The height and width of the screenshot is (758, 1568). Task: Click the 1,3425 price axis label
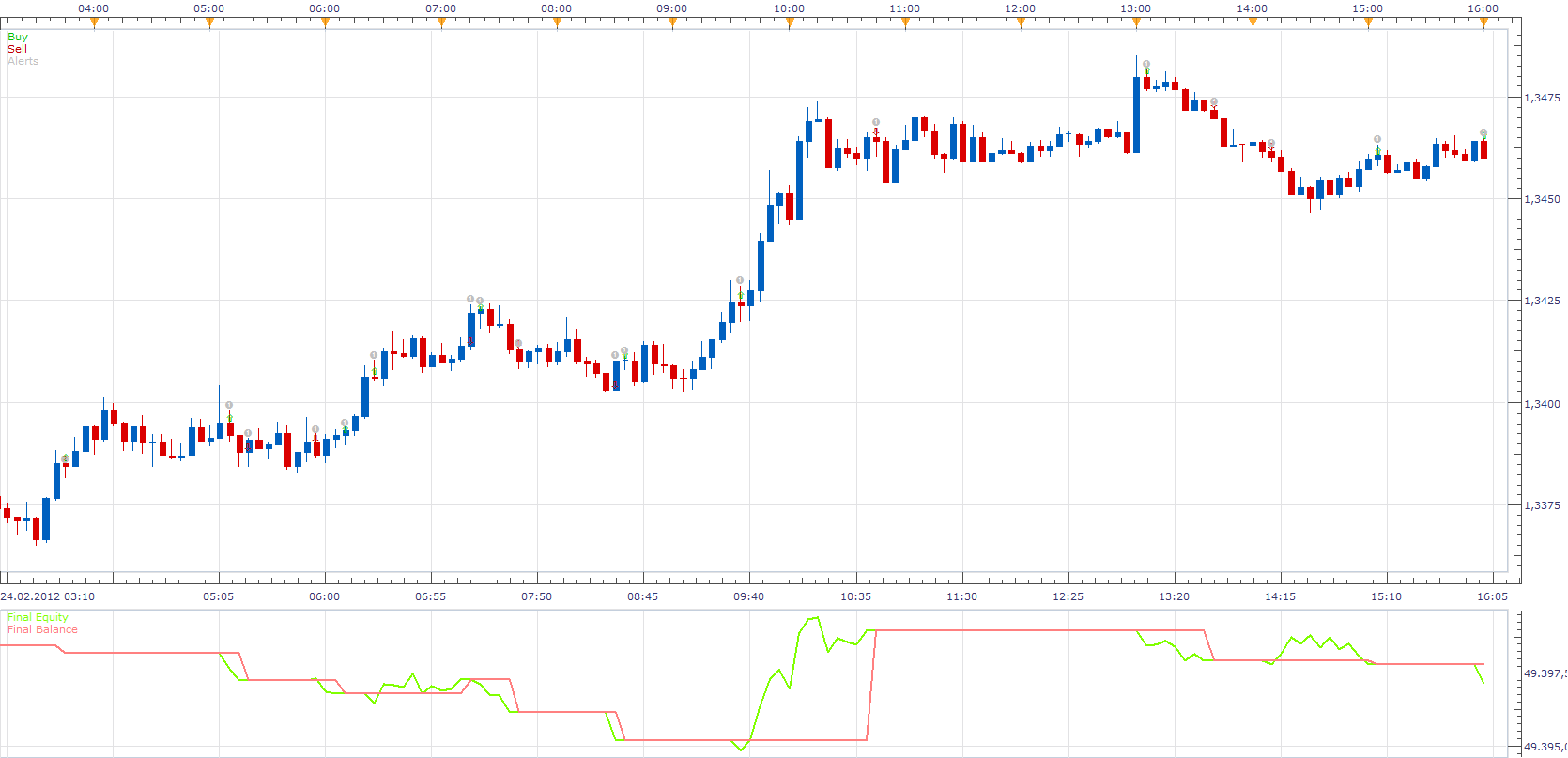coord(1542,301)
